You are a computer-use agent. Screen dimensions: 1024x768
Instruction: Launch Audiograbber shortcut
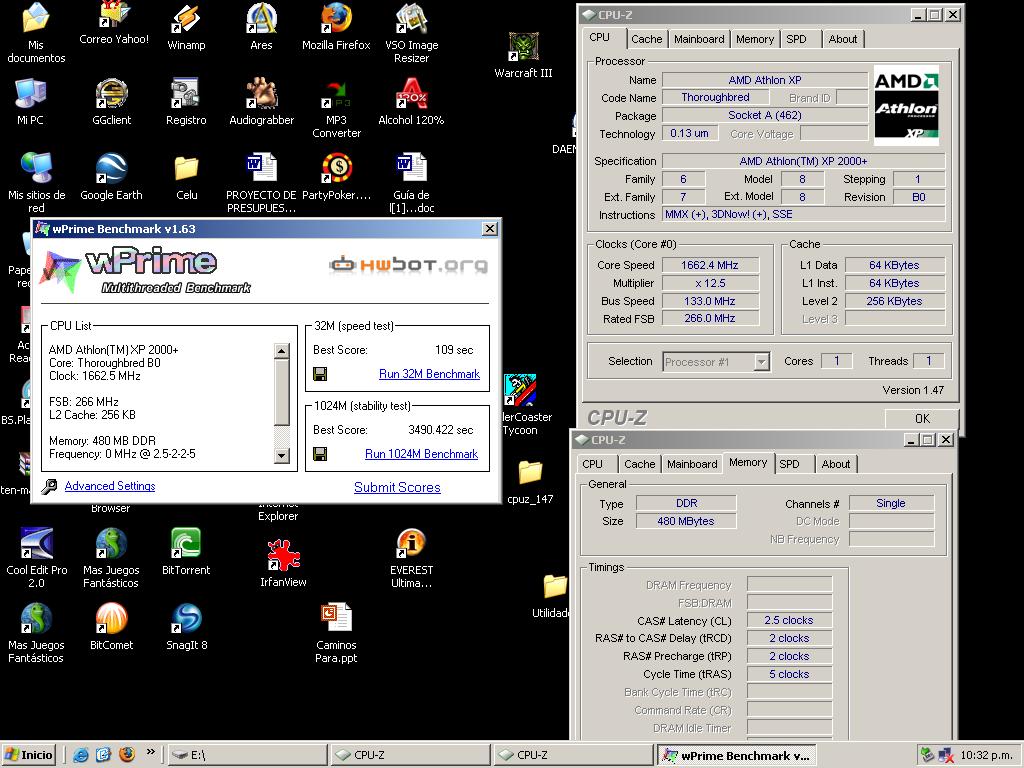pyautogui.click(x=261, y=101)
